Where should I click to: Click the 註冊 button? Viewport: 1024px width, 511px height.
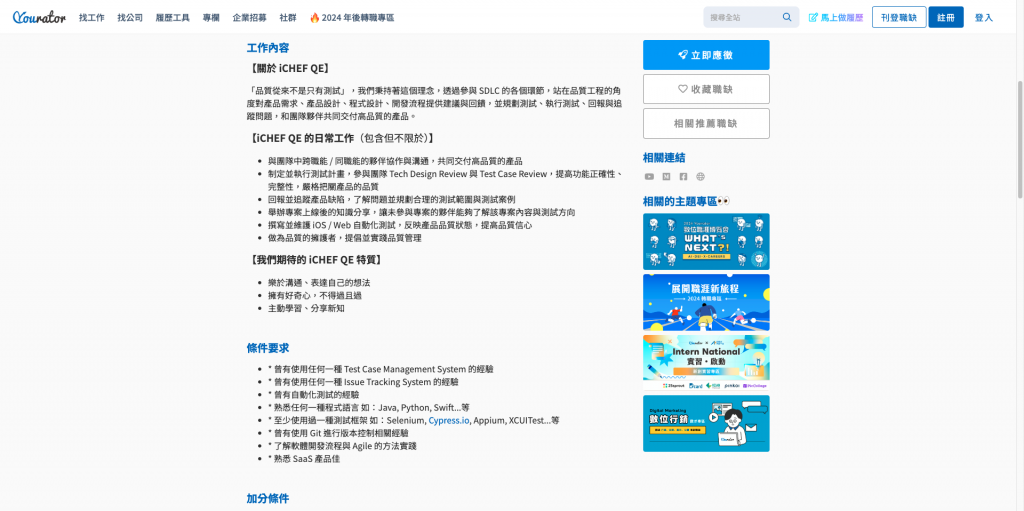(x=946, y=18)
